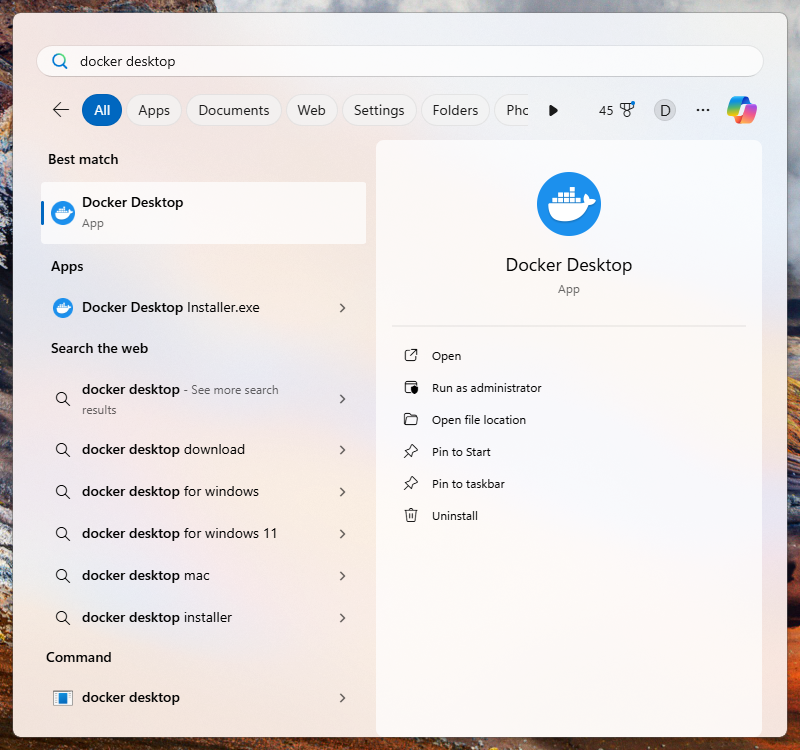Click the Open launch icon
800x750 pixels.
point(411,356)
